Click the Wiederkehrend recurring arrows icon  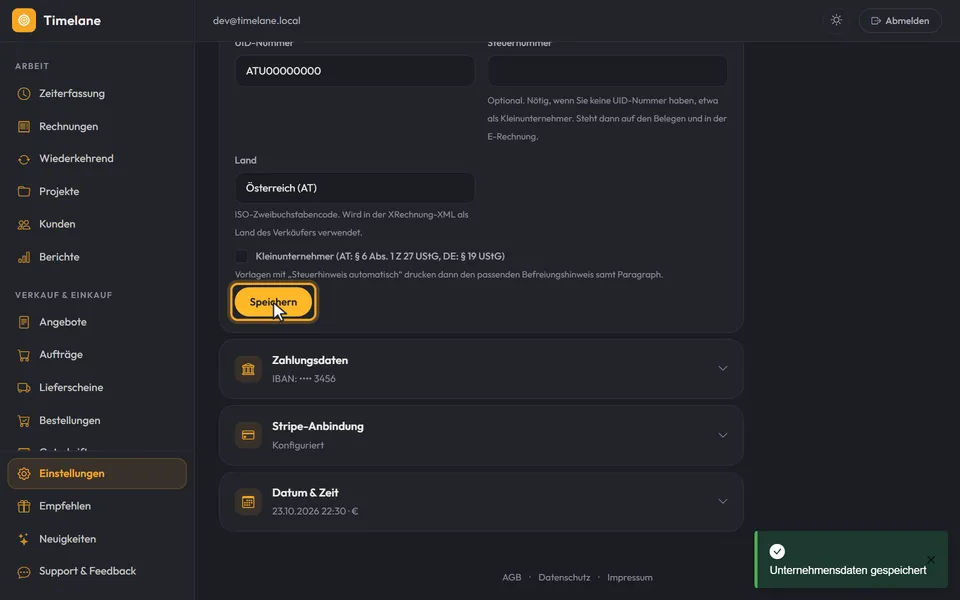click(24, 159)
